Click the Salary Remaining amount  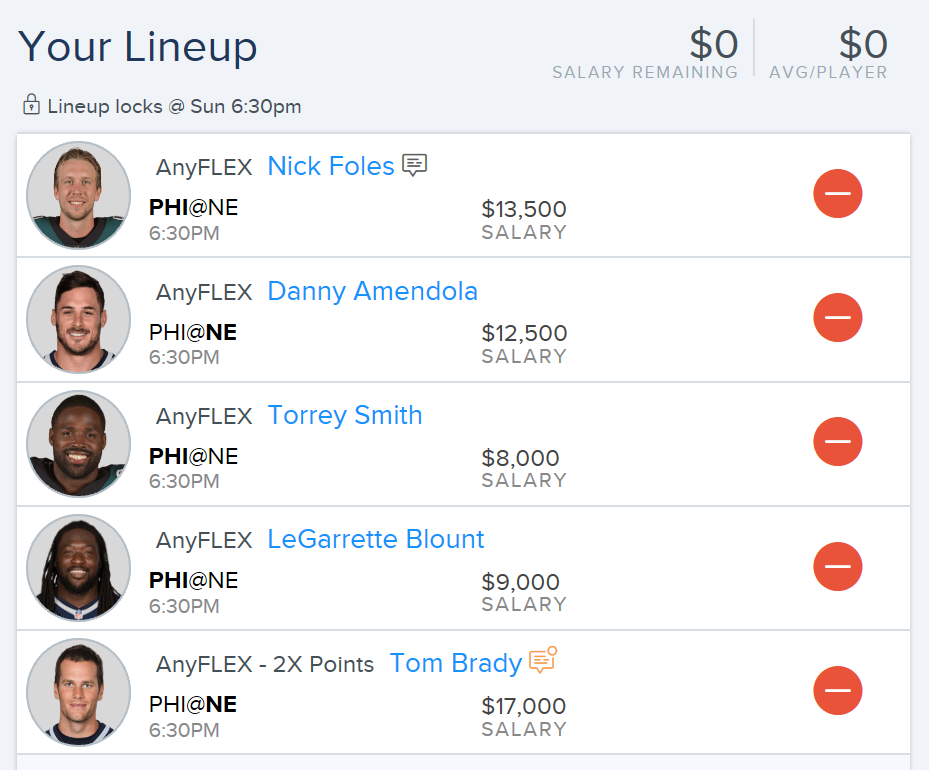click(714, 44)
